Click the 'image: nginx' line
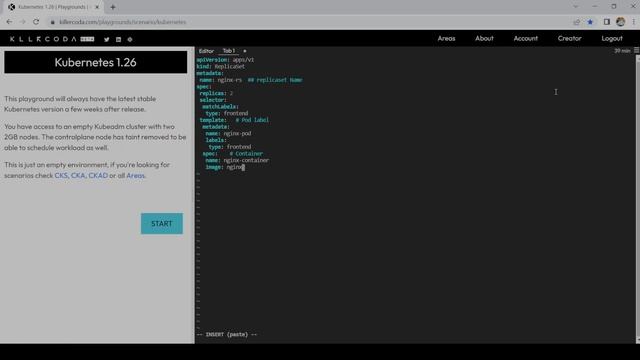Viewport: 640px width, 360px height. coord(225,167)
